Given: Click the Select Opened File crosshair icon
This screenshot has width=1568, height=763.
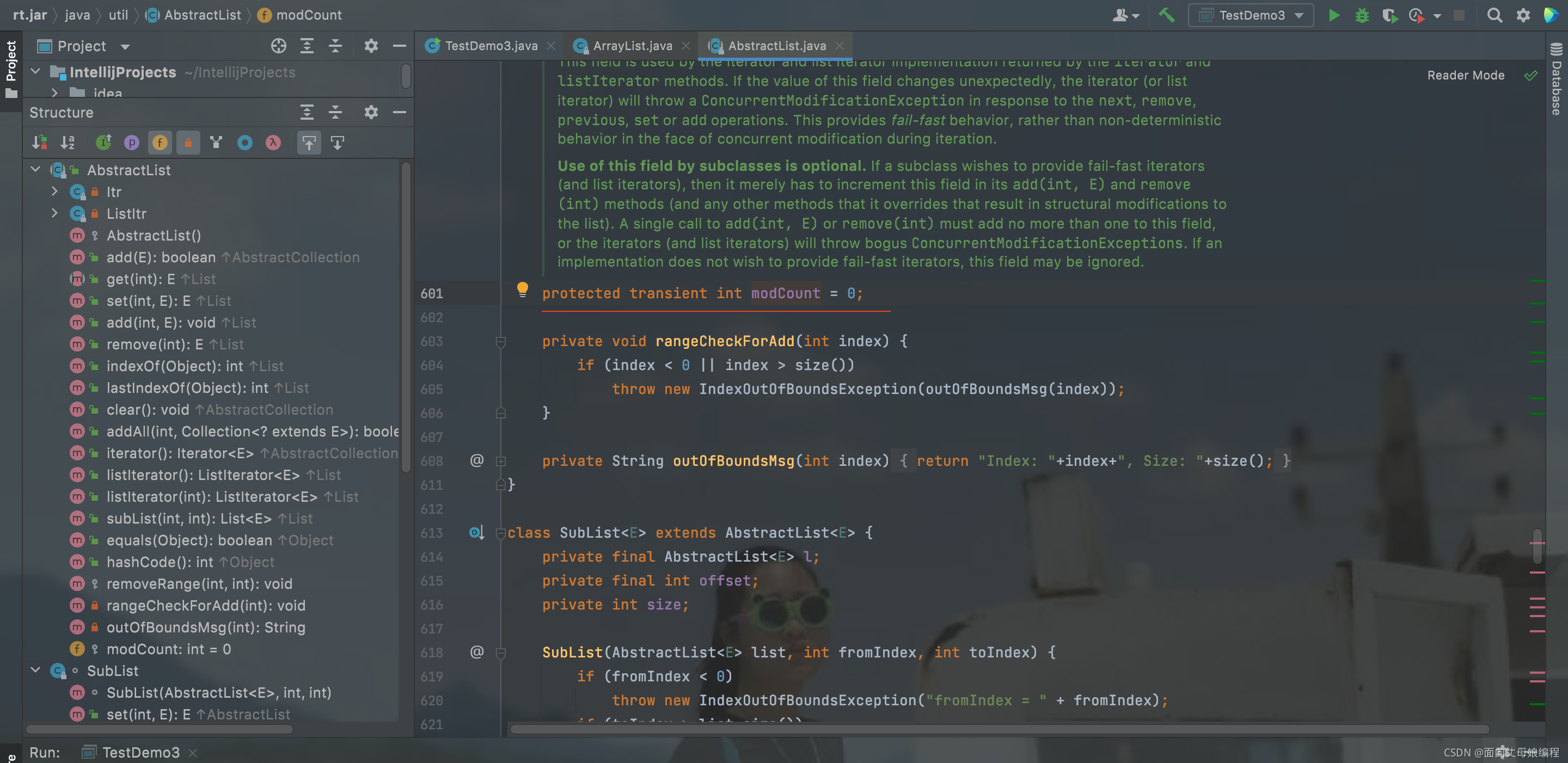Looking at the screenshot, I should [278, 46].
